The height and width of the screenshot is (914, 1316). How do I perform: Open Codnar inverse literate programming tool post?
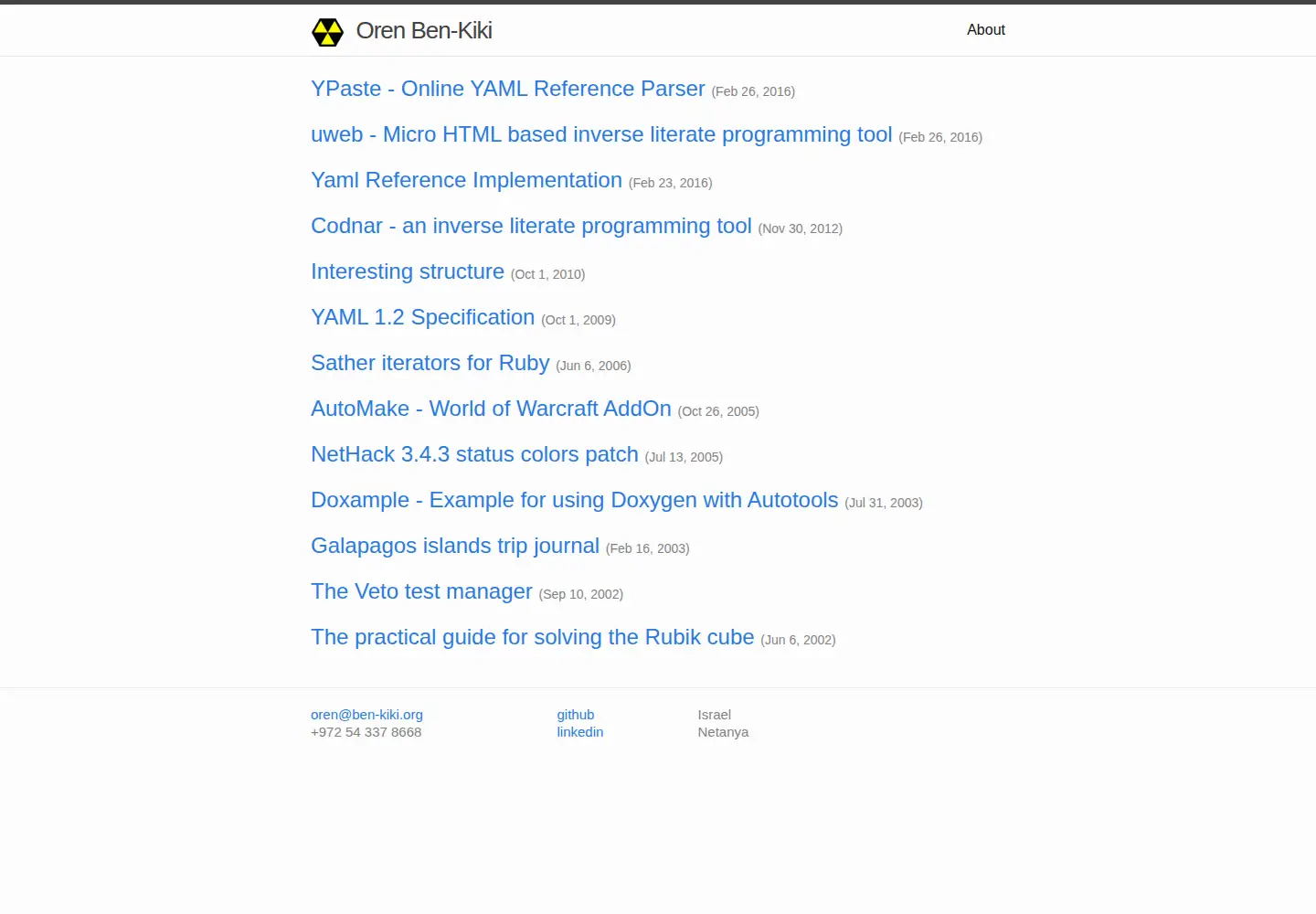[531, 226]
